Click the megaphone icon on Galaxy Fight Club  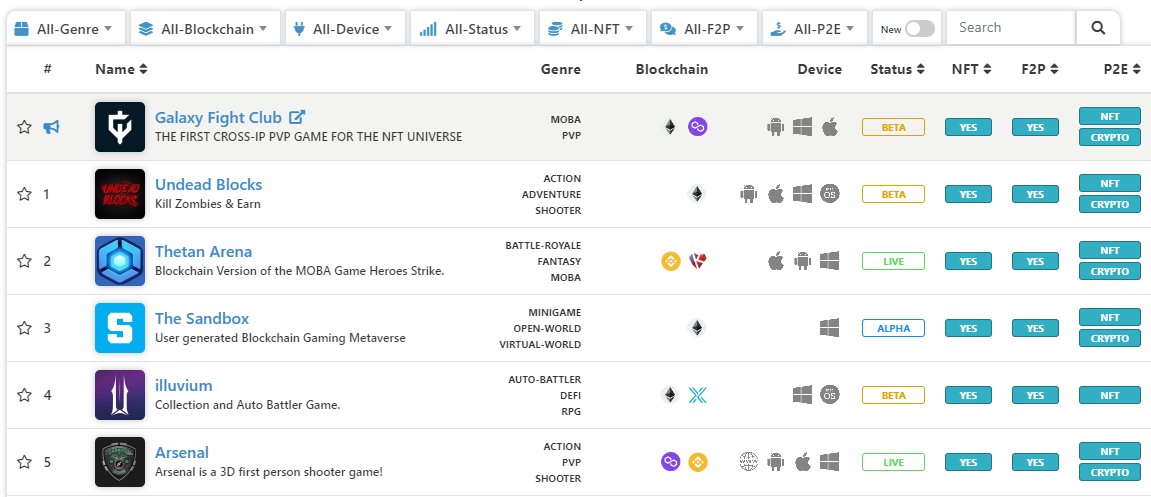point(51,127)
